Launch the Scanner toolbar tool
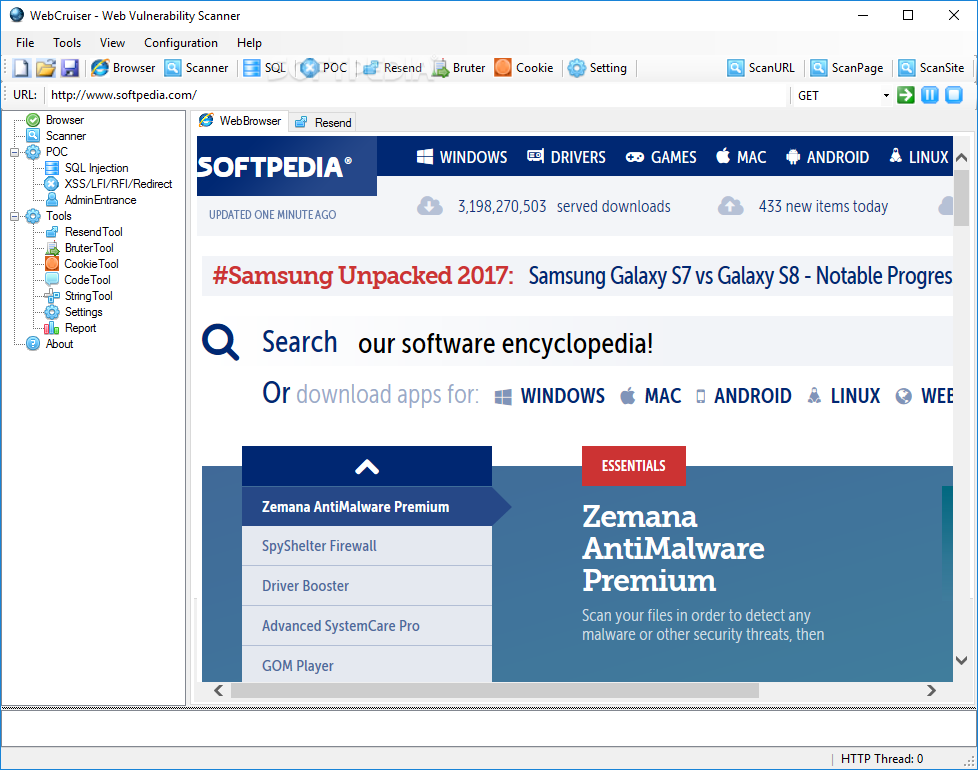This screenshot has width=978, height=770. [196, 68]
